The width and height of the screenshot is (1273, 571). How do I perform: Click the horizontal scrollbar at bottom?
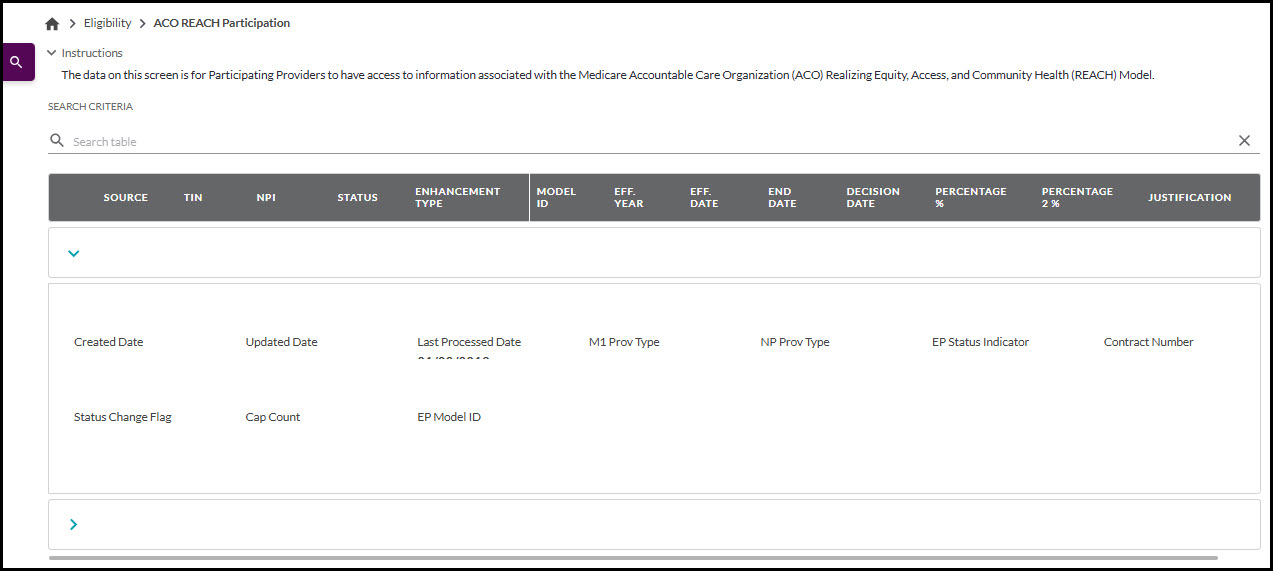(x=632, y=557)
